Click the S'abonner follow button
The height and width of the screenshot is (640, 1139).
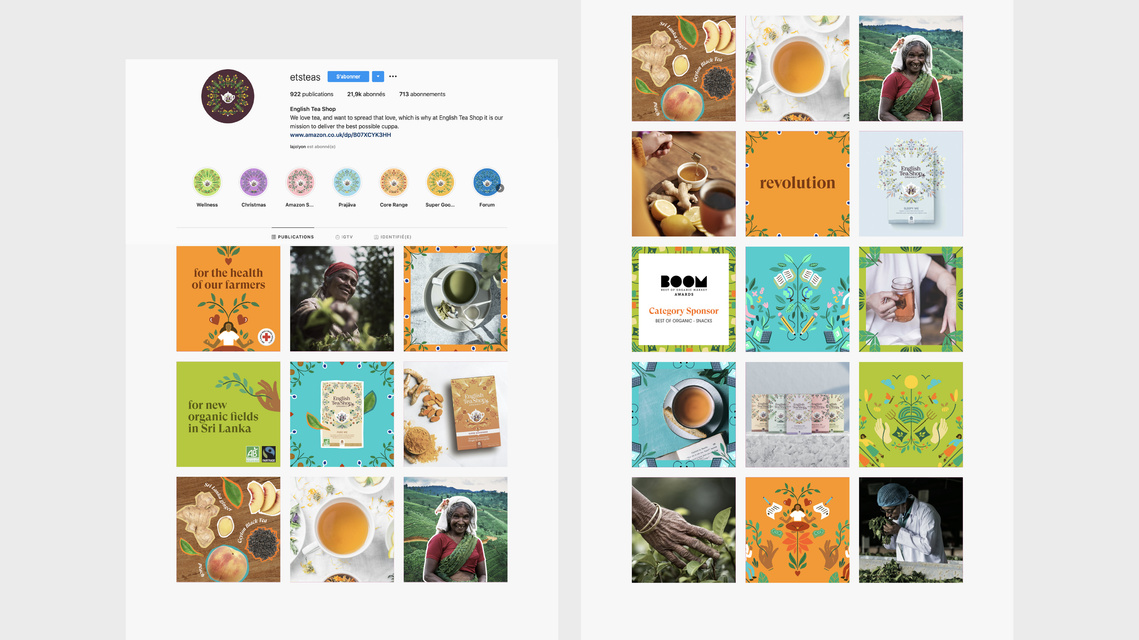click(348, 76)
